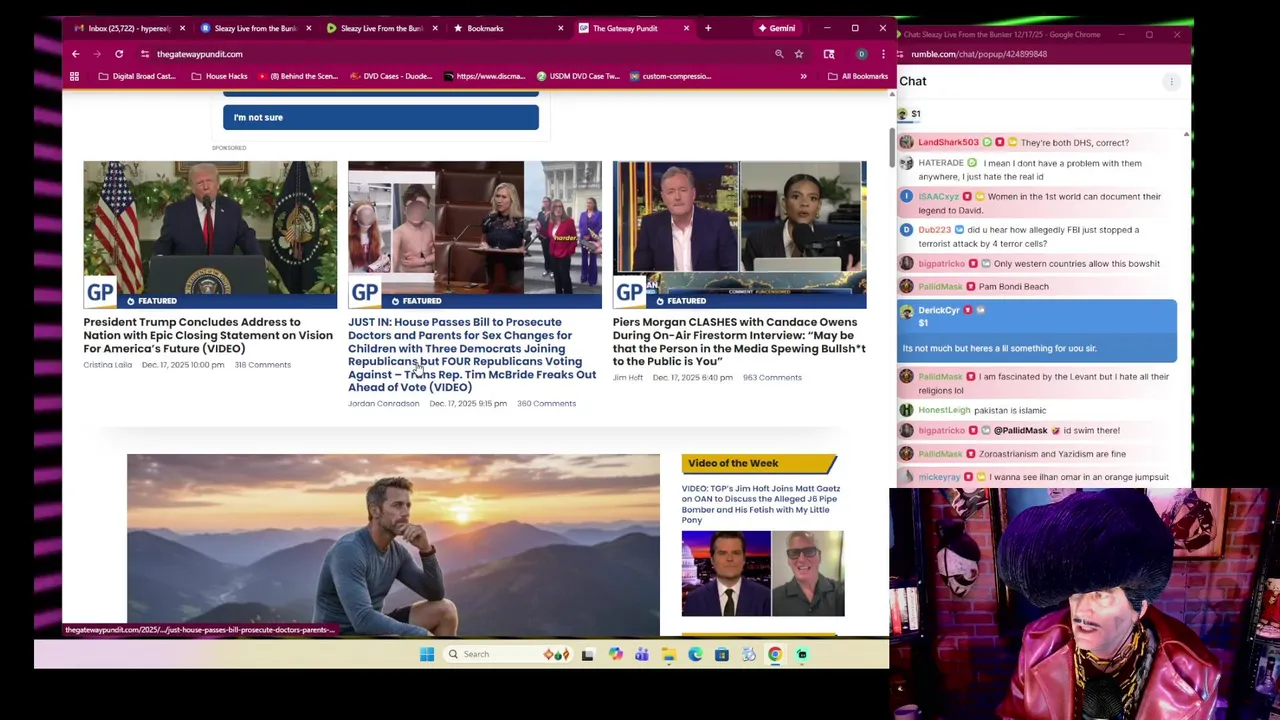Go back using the browser back arrow
Screen dimensions: 1280x720
pyautogui.click(x=75, y=54)
